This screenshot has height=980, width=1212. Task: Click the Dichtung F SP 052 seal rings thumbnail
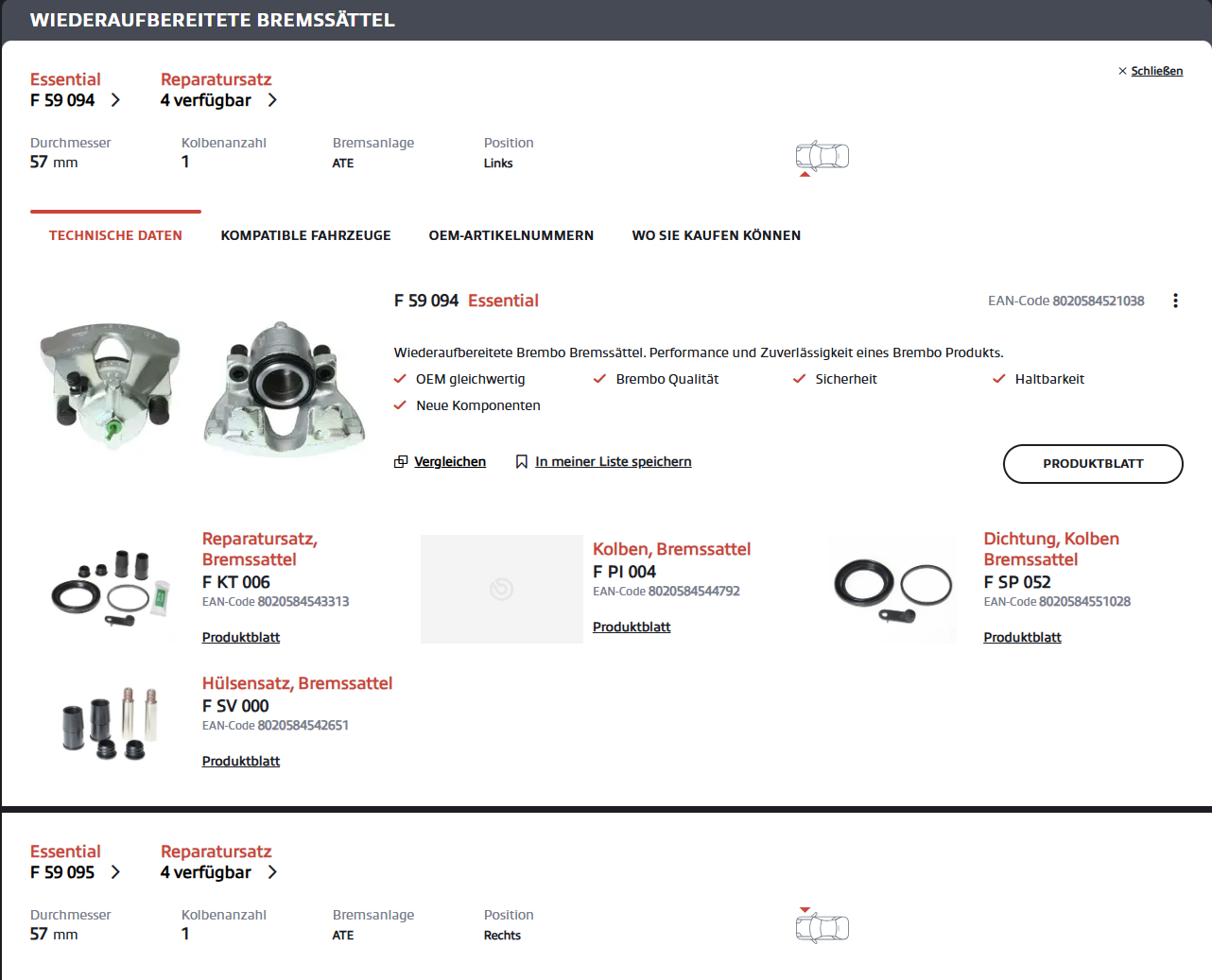tap(892, 590)
